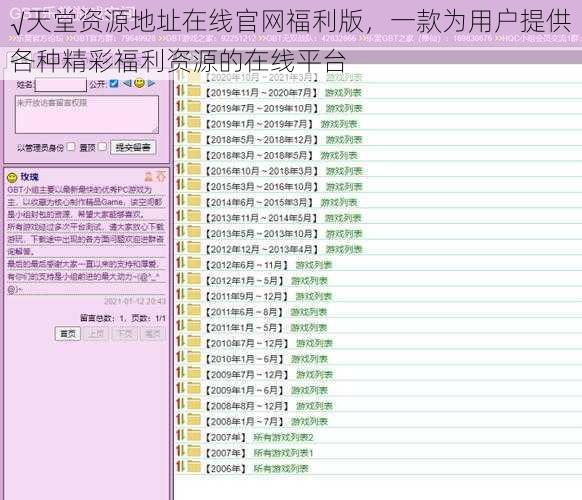Open folder icon for 2011年6月～8月
The height and width of the screenshot is (500, 582).
point(194,310)
